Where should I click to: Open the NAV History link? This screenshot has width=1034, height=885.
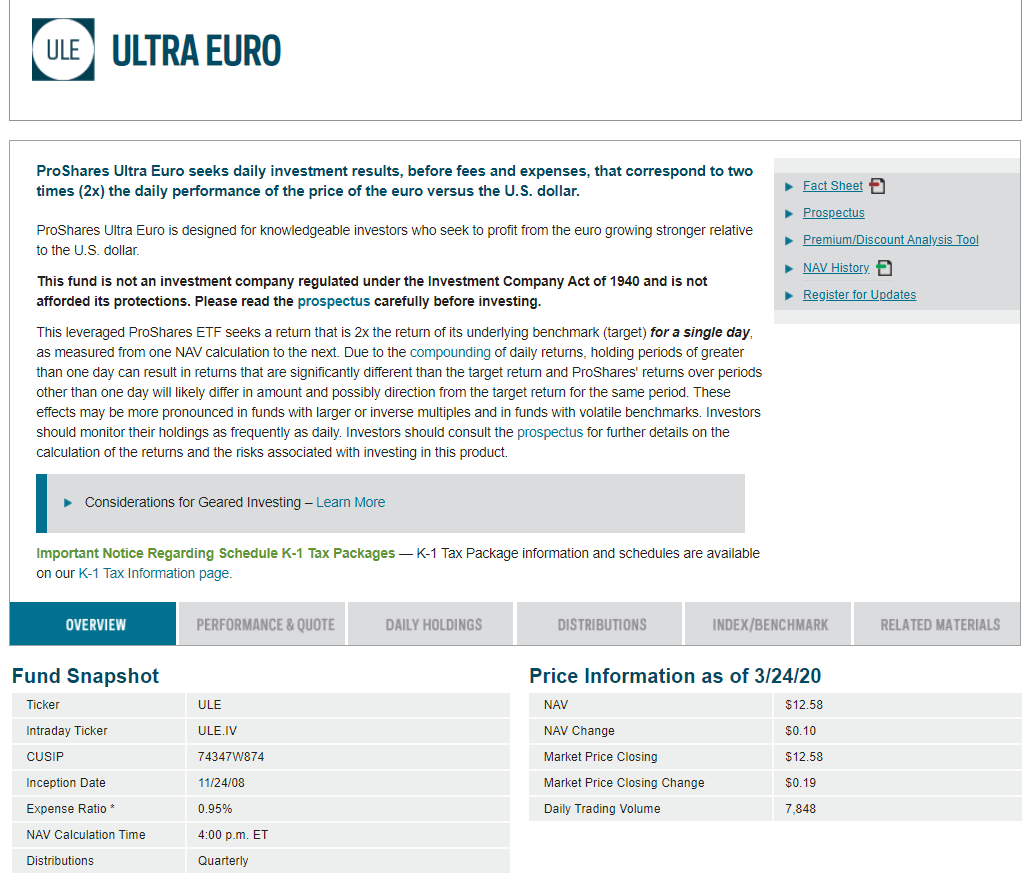pyautogui.click(x=836, y=268)
